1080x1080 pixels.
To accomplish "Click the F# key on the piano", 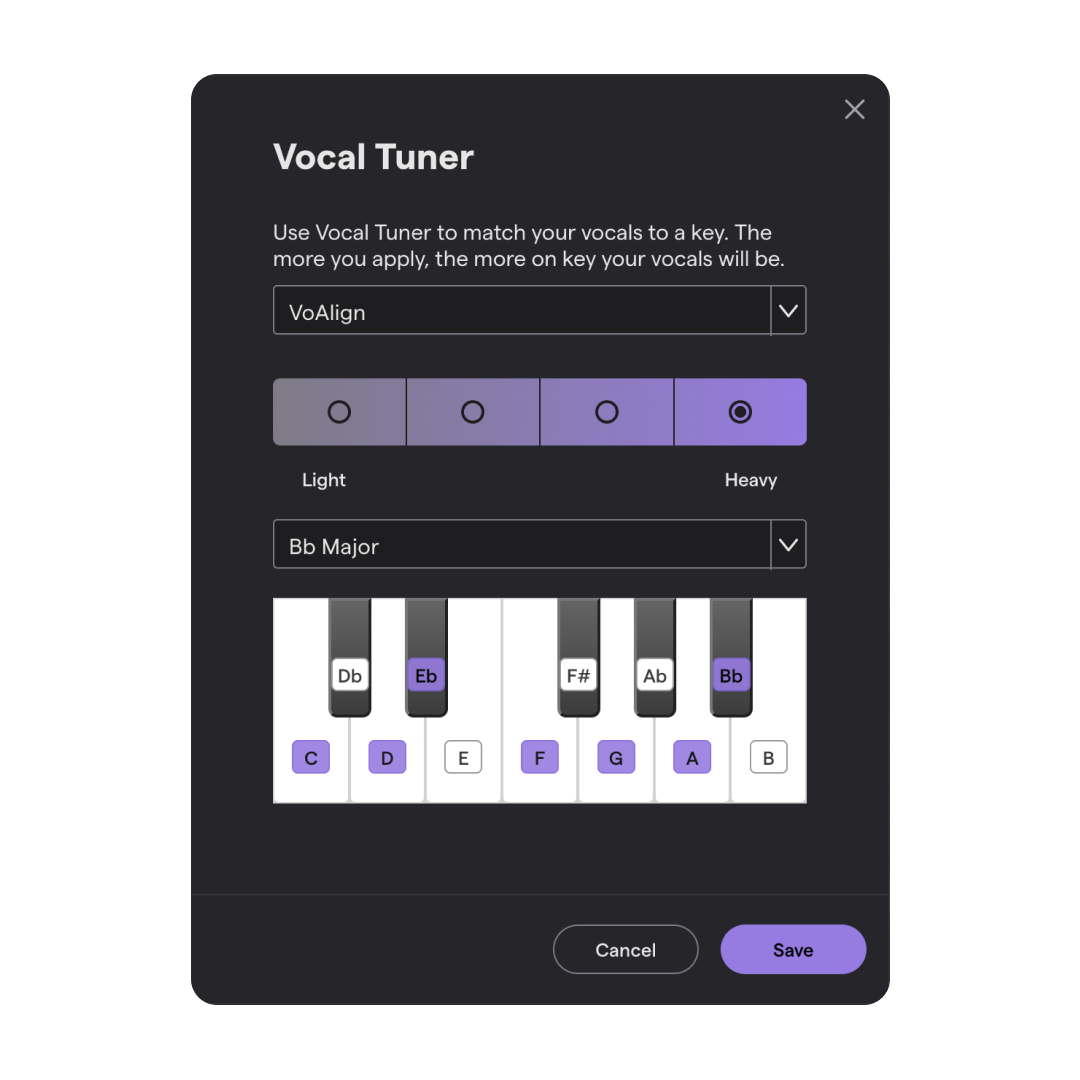I will [x=579, y=676].
